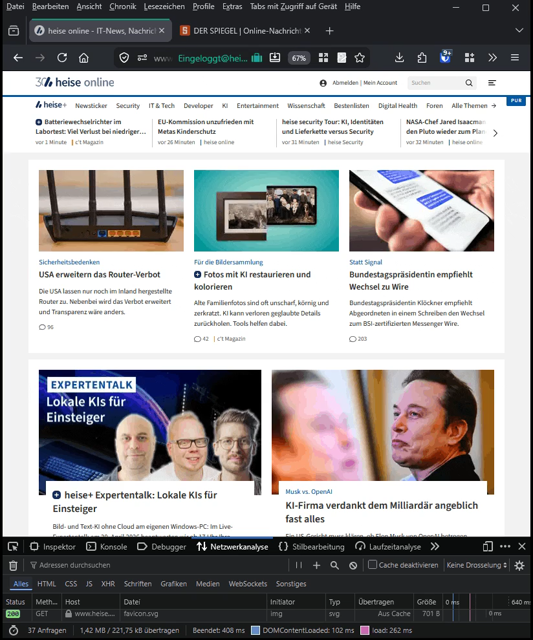Click Alle Themen arrow in navigation
The width and height of the screenshot is (533, 640).
(494, 106)
